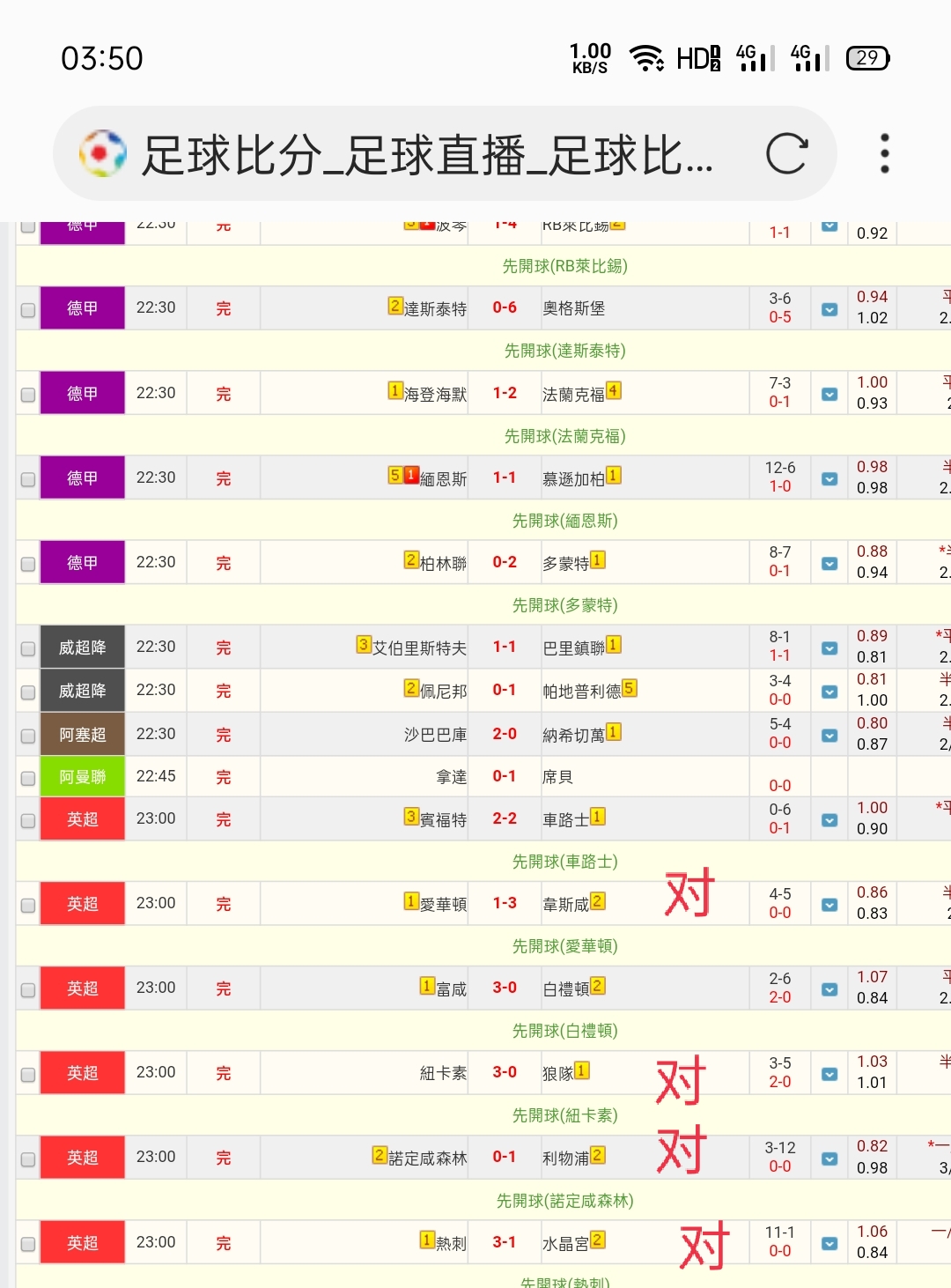Image resolution: width=951 pixels, height=1288 pixels.
Task: Expand odds dropdown for 緬恩斯 match
Action: tap(829, 478)
